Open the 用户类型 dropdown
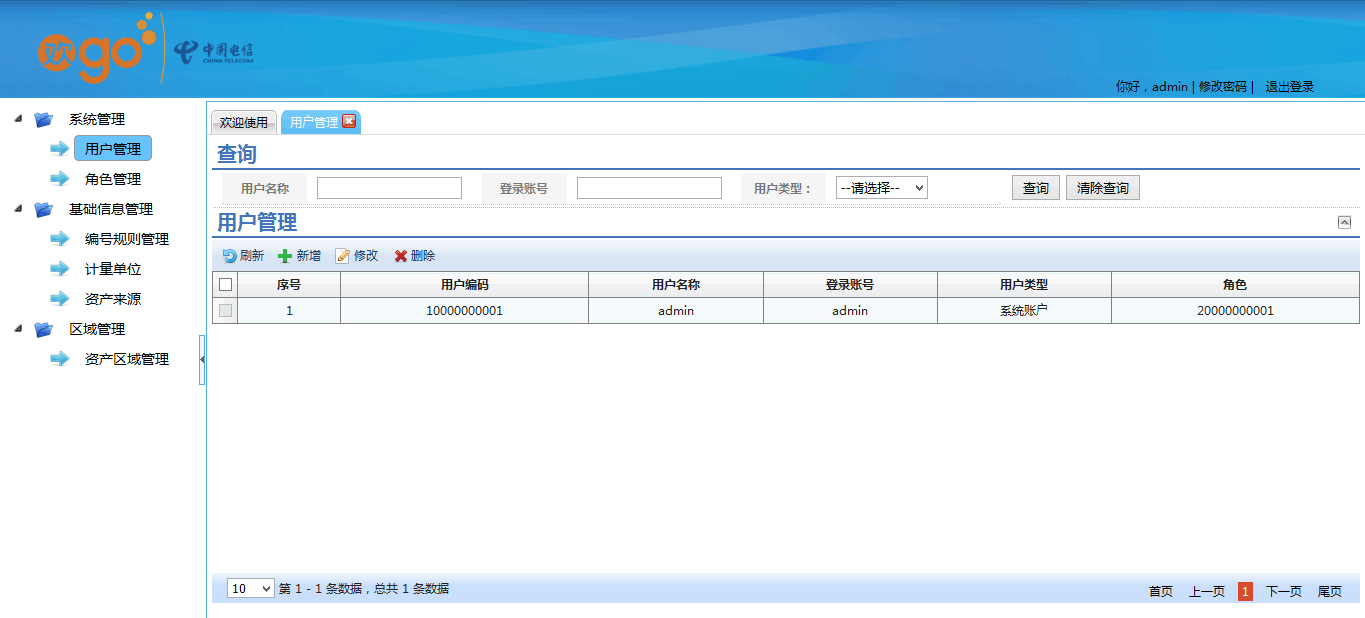1365x618 pixels. (x=882, y=188)
